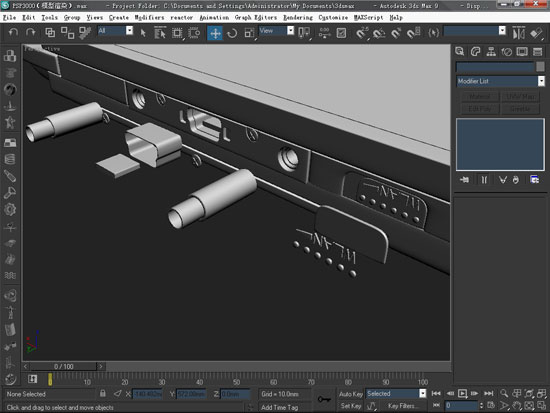Expand the Modifier List dropdown

click(x=541, y=81)
